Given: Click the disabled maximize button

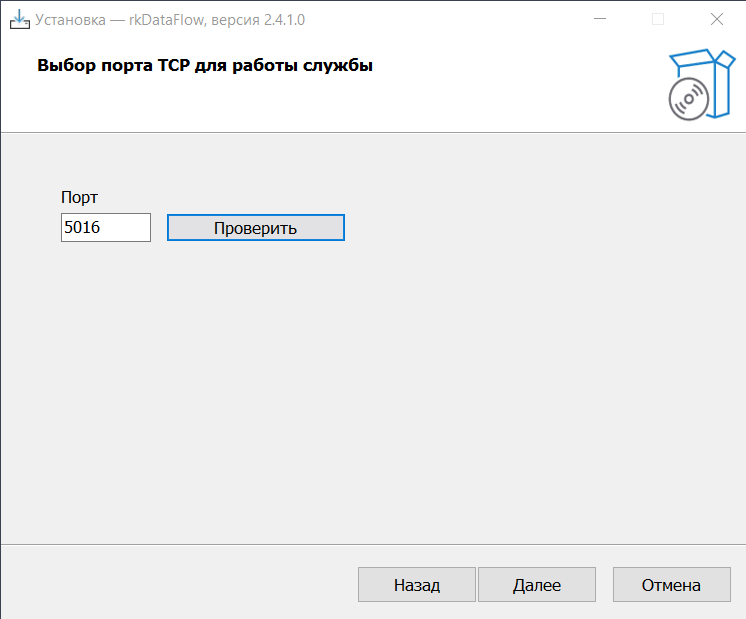Looking at the screenshot, I should click(658, 19).
